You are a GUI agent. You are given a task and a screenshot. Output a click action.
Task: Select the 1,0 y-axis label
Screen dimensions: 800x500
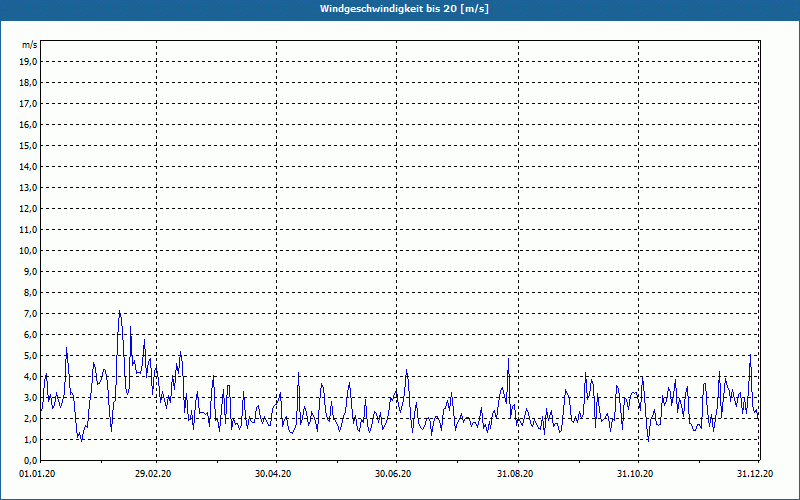click(31, 439)
